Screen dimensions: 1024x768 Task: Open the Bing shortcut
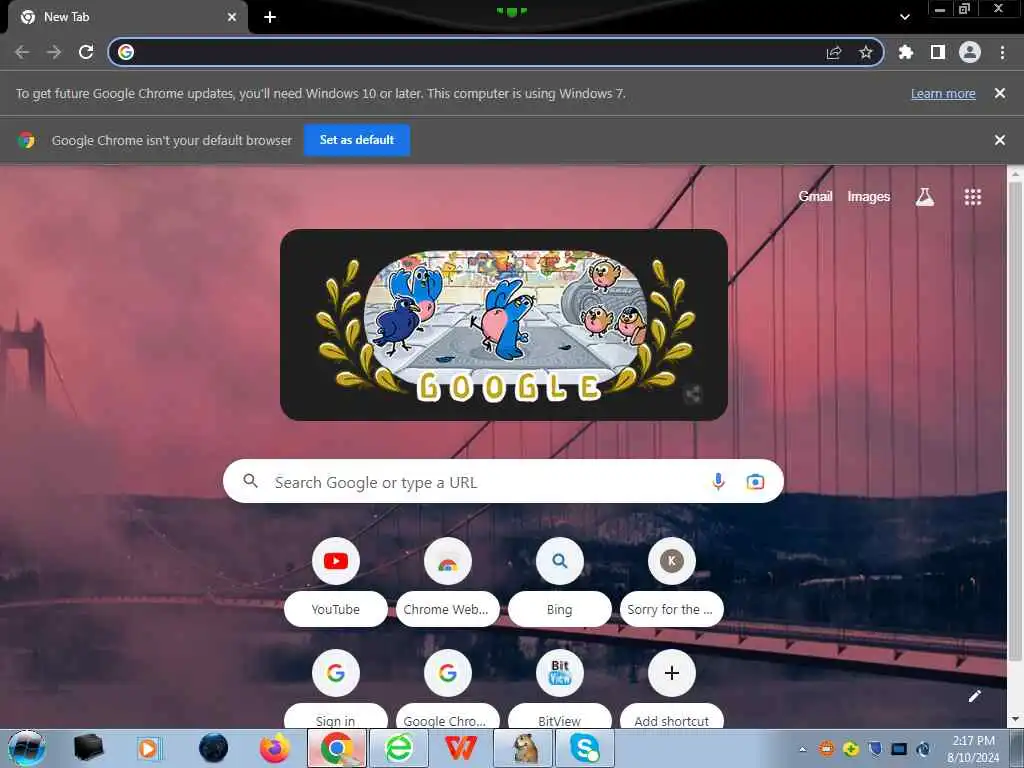click(560, 581)
